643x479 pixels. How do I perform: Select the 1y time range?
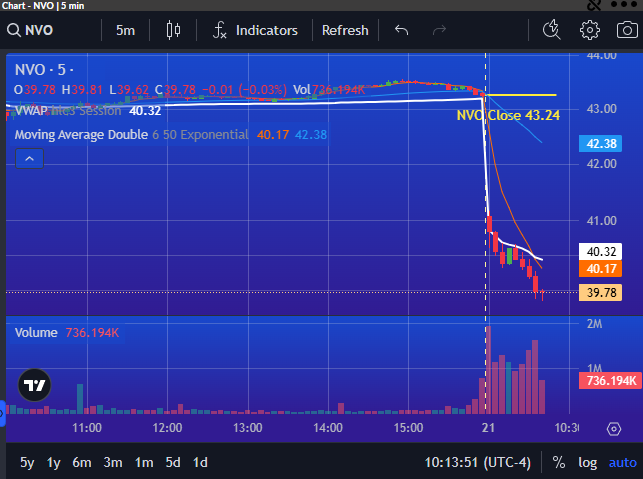(x=53, y=463)
